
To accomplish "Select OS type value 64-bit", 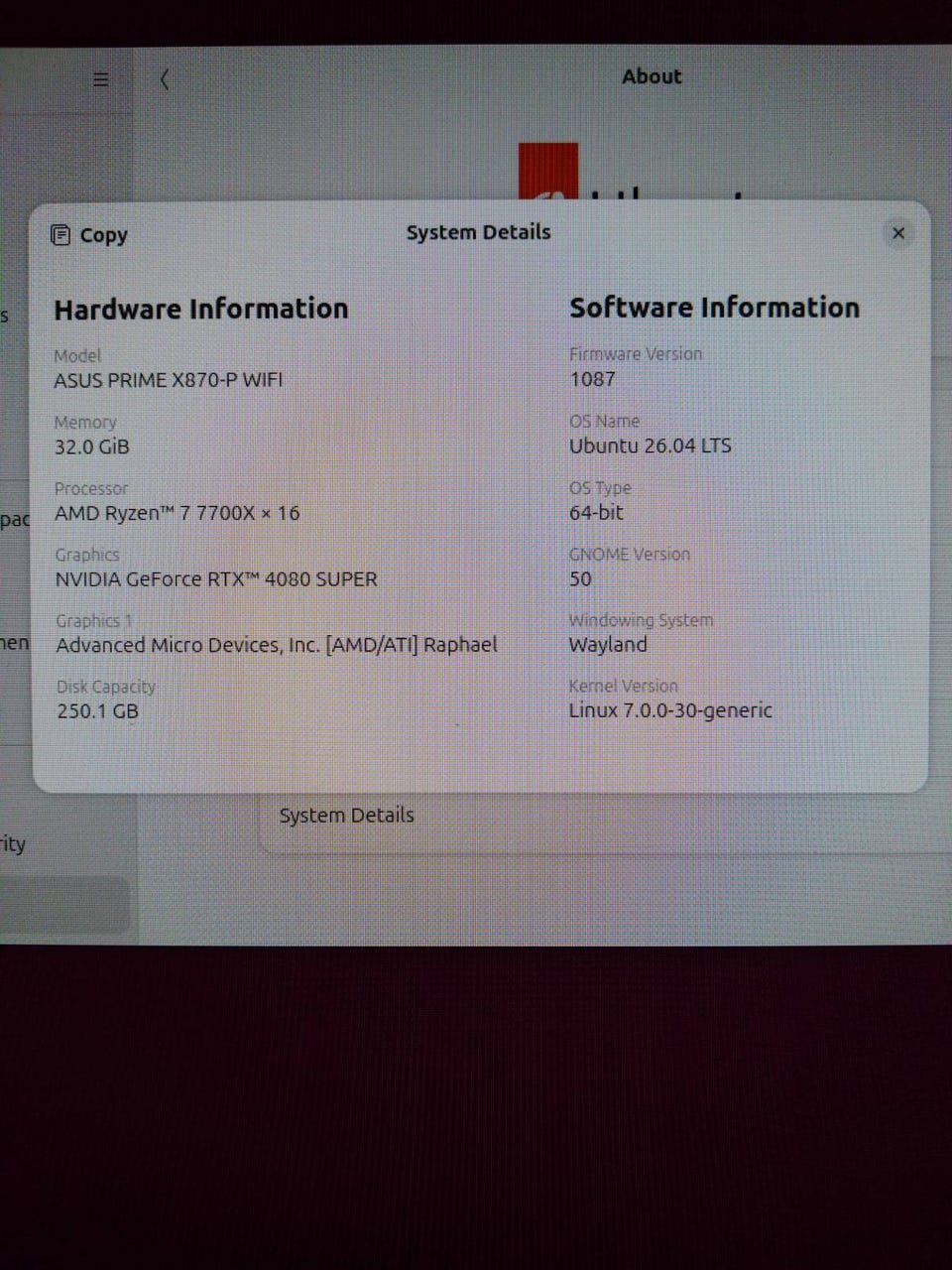I will click(596, 512).
